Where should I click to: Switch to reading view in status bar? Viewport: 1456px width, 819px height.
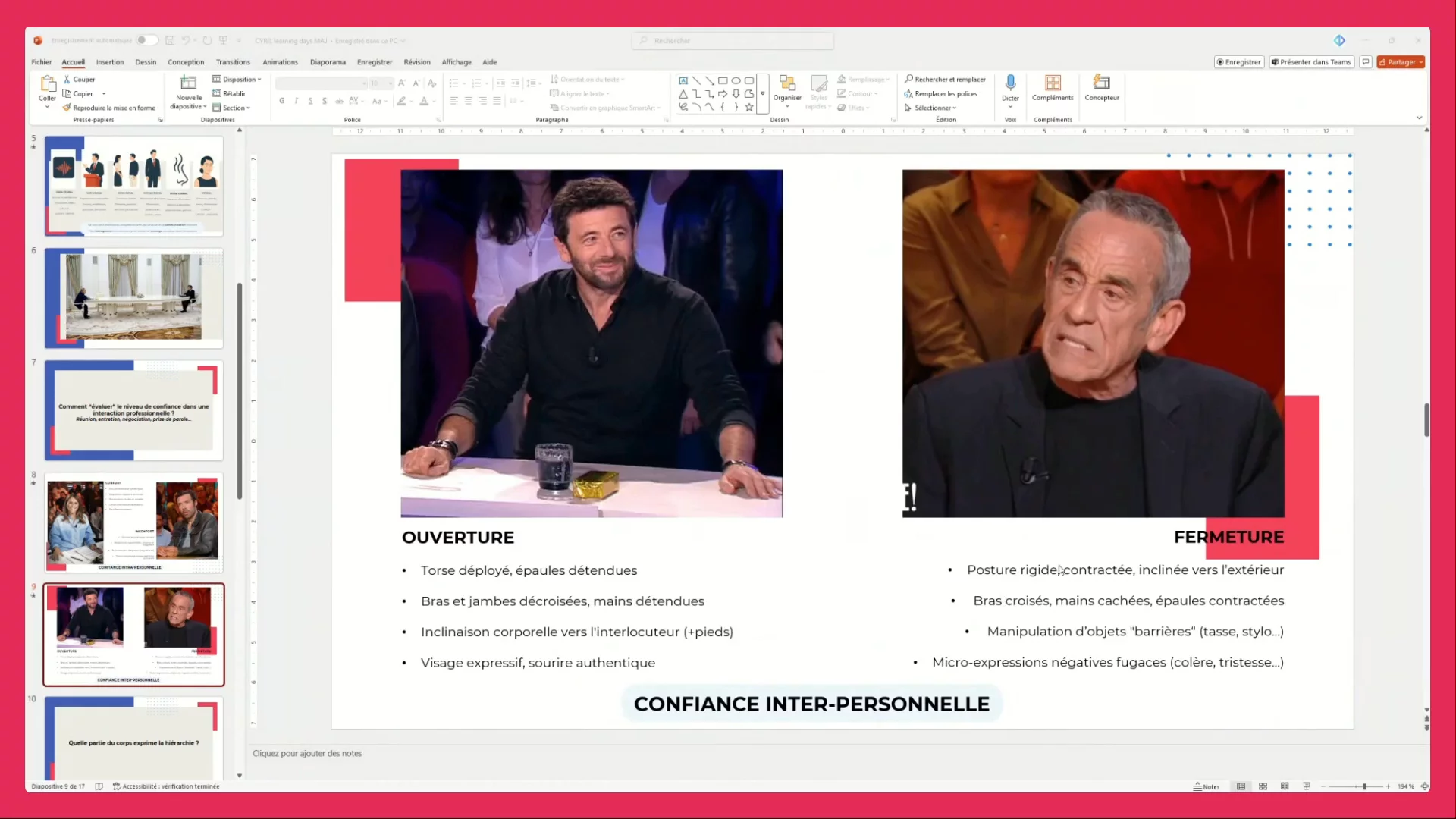pos(1285,786)
